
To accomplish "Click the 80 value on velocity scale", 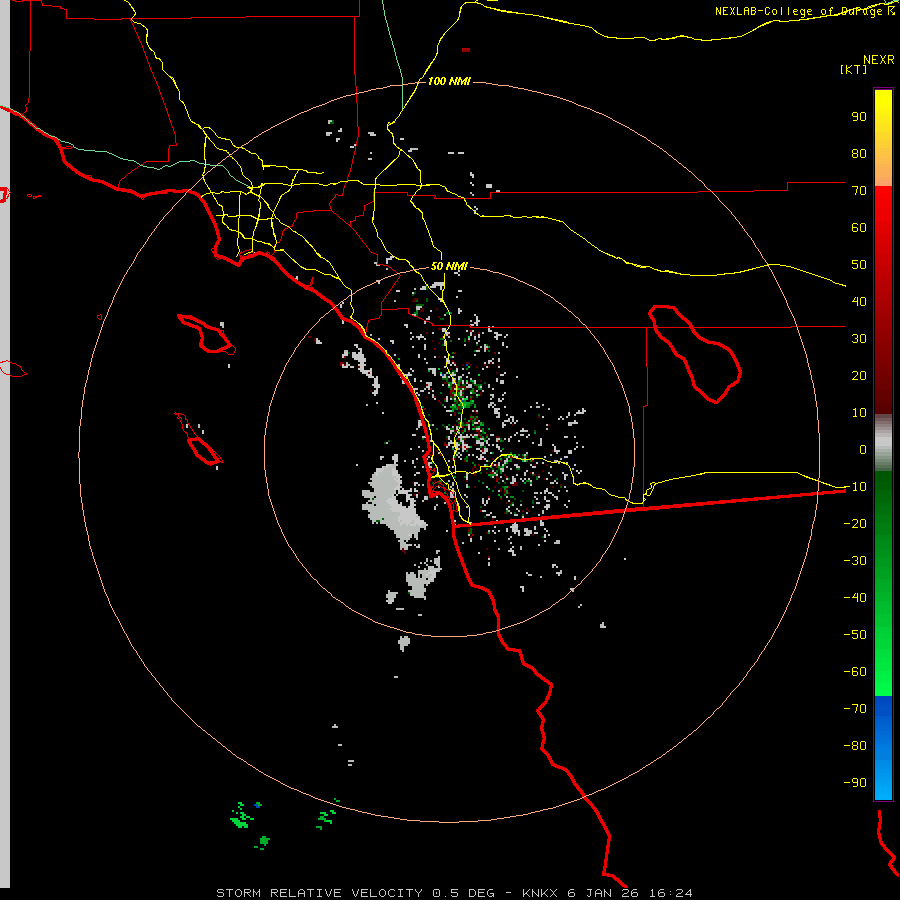I will pos(859,153).
